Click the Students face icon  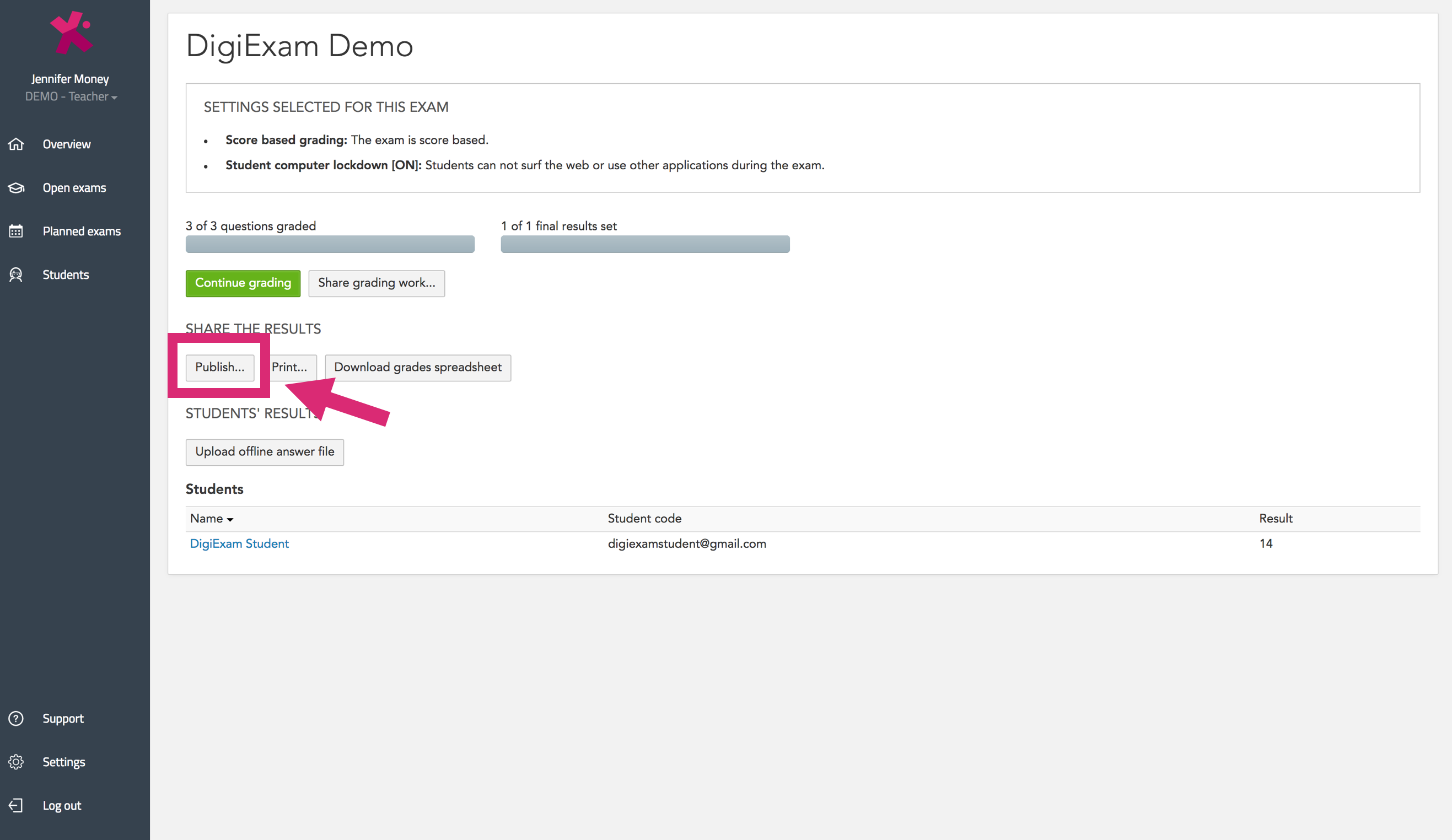16,275
